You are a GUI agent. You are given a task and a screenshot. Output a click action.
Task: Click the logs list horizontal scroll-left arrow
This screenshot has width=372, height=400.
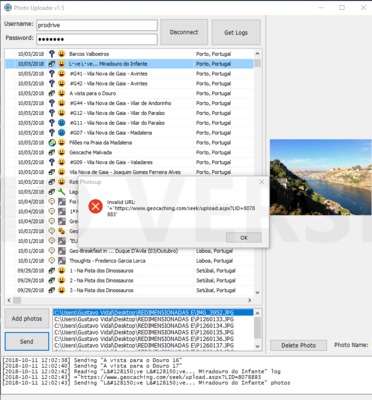(9, 300)
